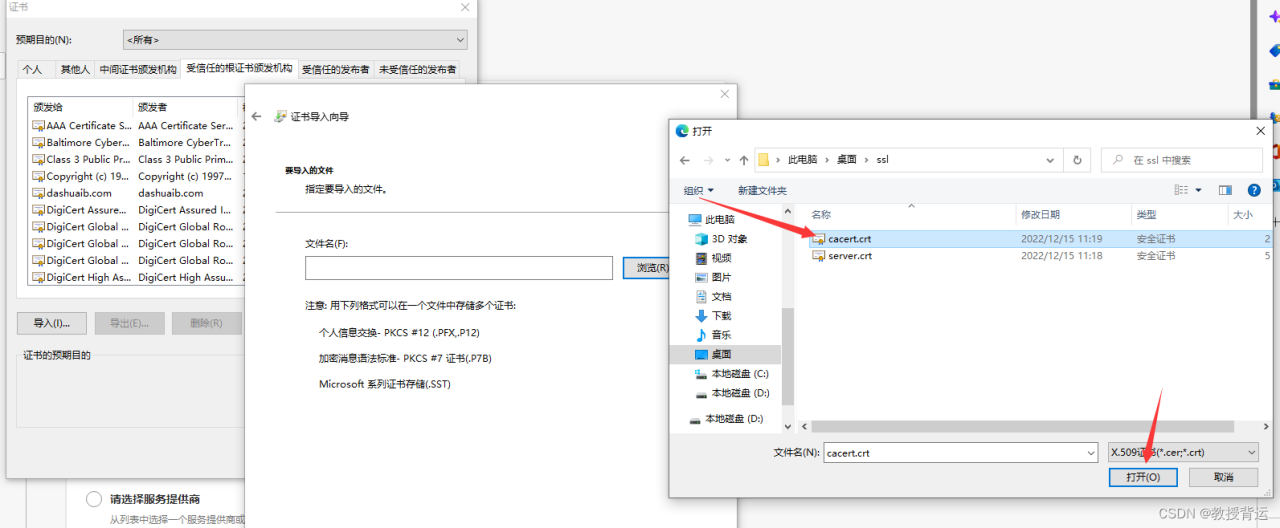Open the recent locations chevron beside forward arrow
This screenshot has width=1280, height=528.
[x=726, y=160]
